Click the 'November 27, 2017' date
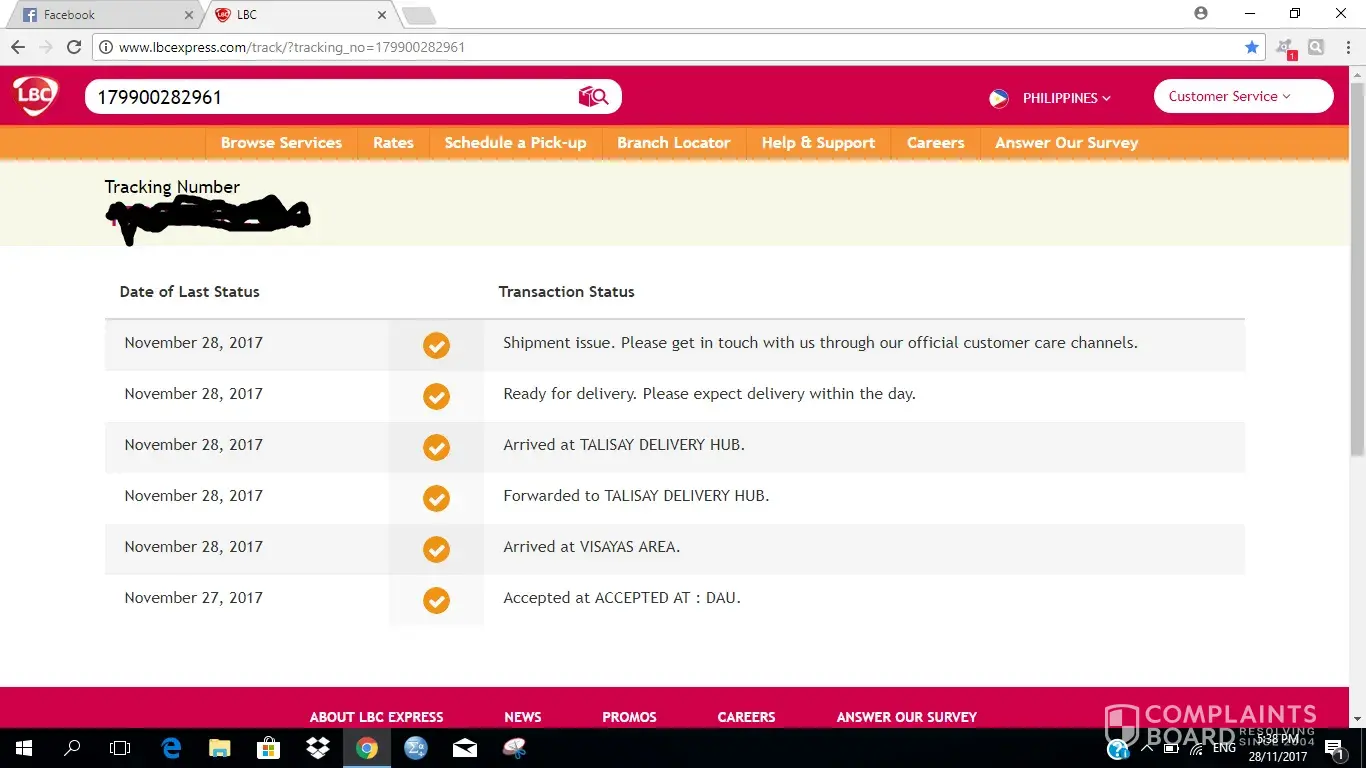Viewport: 1366px width, 768px height. point(193,598)
